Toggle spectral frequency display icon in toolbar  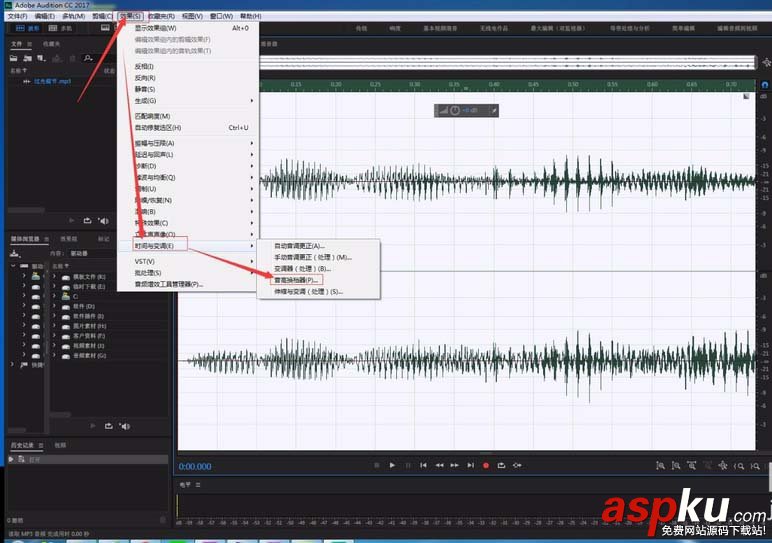105,28
